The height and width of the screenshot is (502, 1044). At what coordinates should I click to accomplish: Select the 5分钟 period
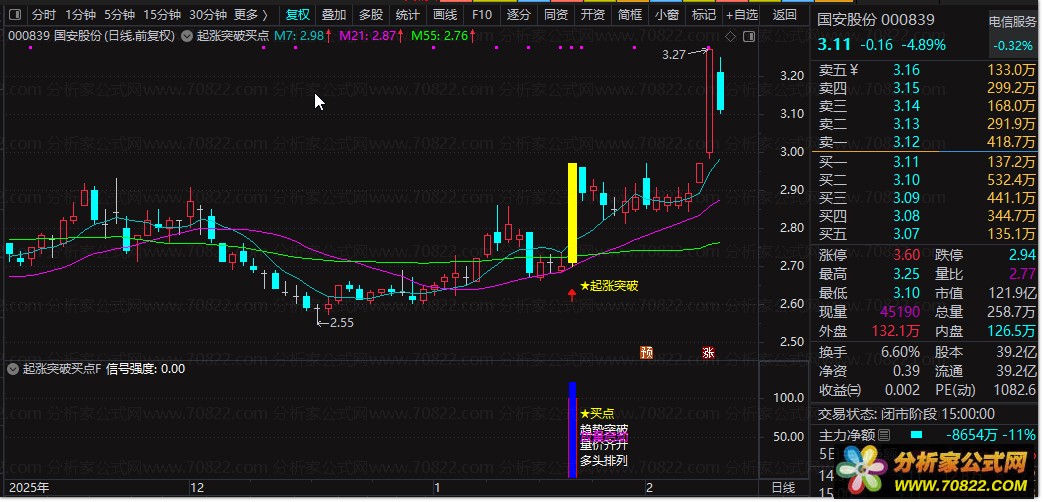click(119, 14)
